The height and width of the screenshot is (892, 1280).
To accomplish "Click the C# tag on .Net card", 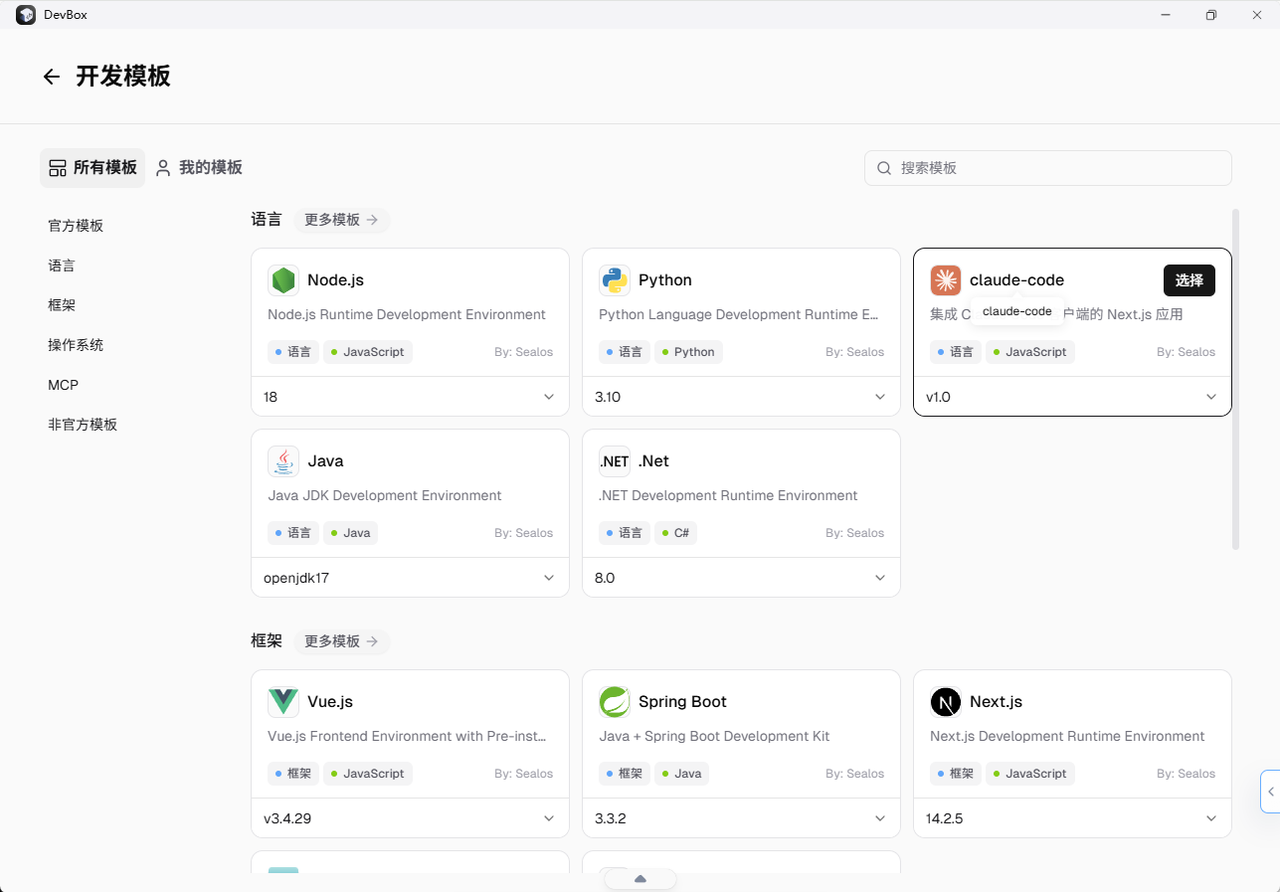I will [x=675, y=533].
